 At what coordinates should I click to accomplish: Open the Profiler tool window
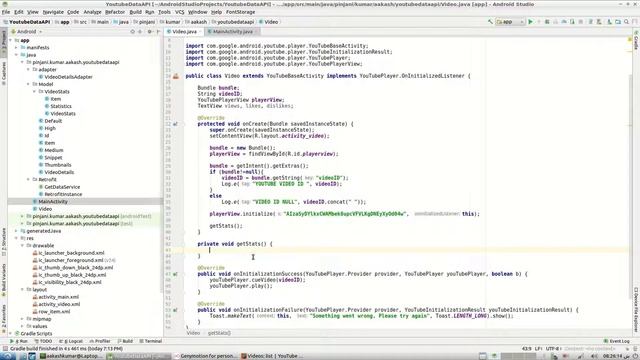coord(100,341)
